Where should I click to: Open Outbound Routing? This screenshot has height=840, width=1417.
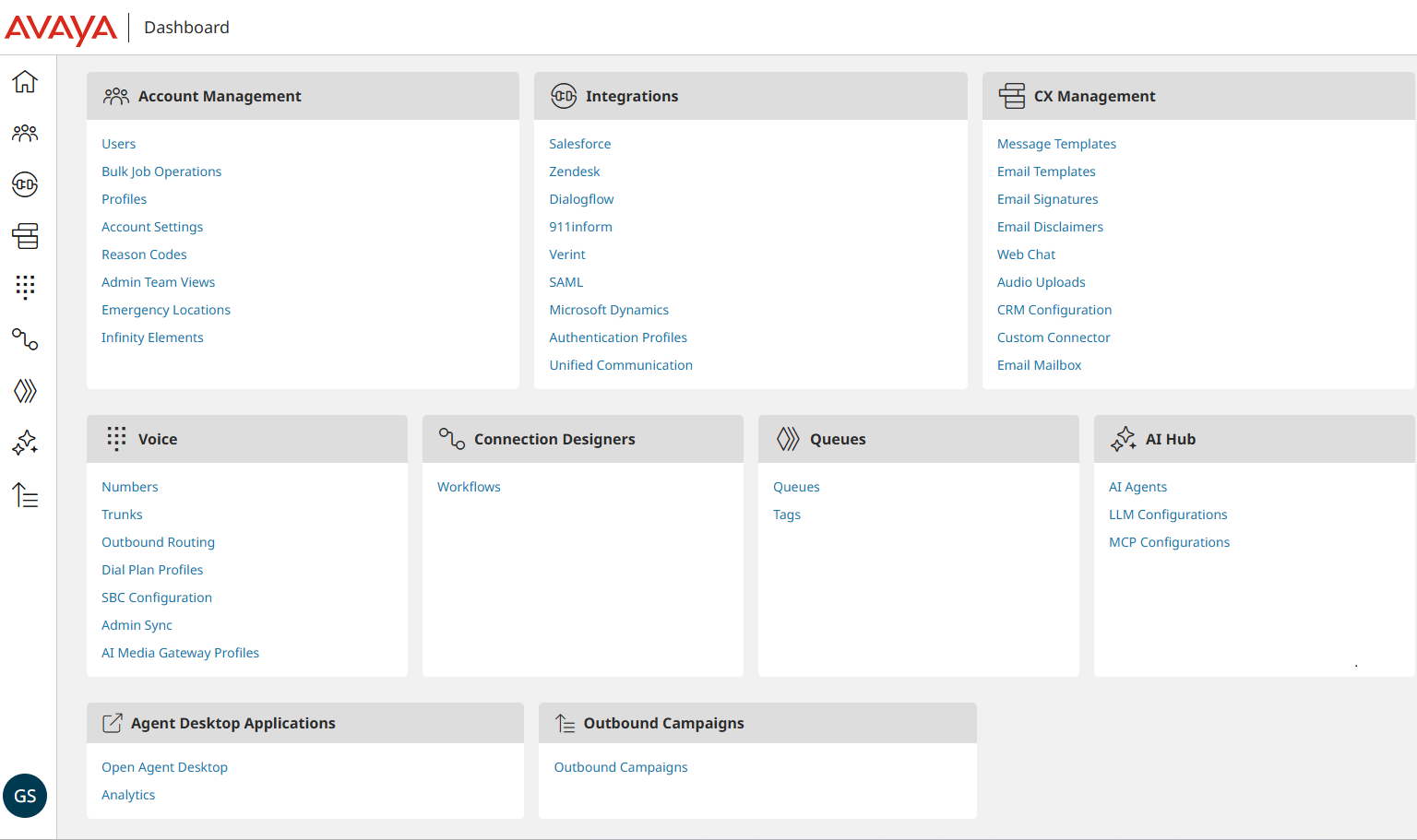[x=158, y=542]
